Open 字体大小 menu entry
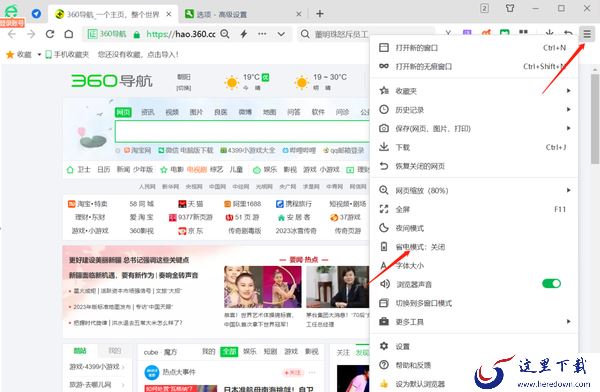This screenshot has height=392, width=600. click(474, 265)
